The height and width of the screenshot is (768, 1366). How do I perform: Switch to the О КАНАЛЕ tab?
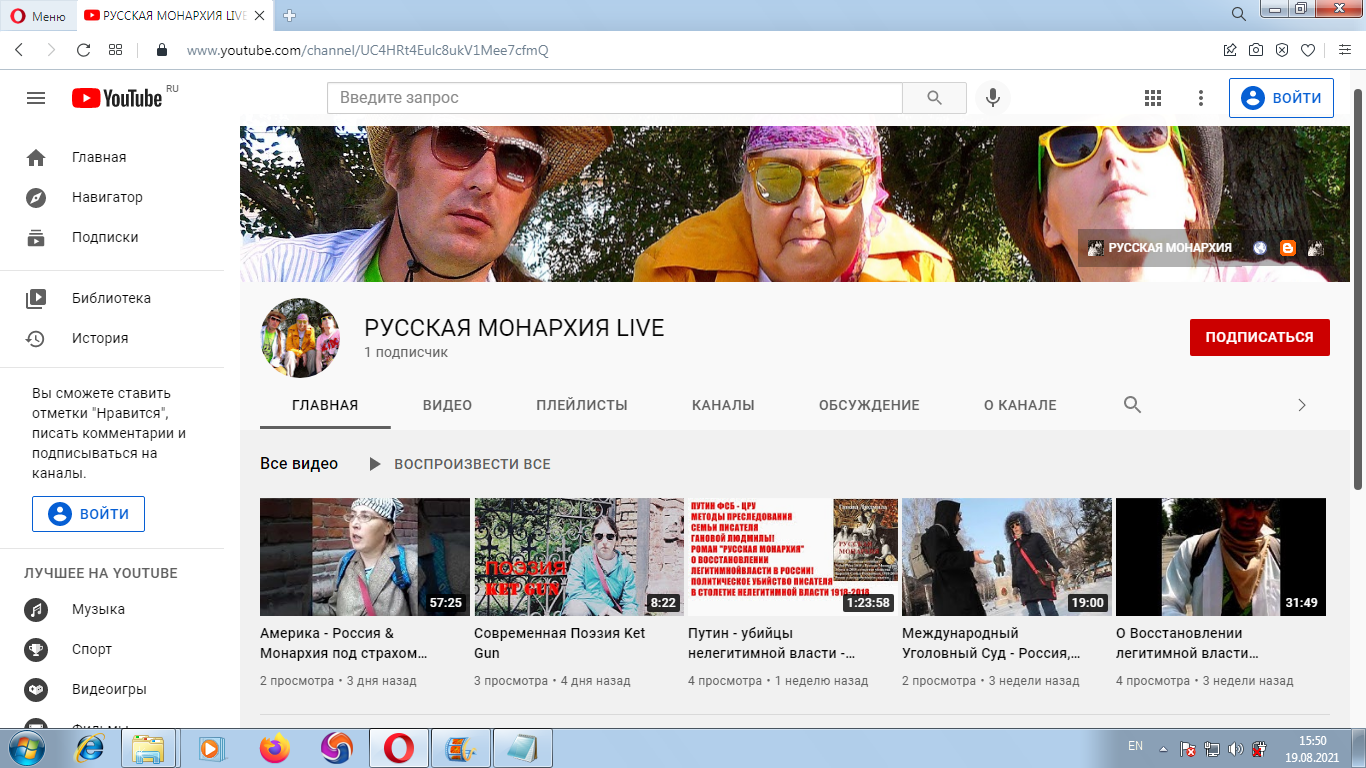click(1020, 405)
